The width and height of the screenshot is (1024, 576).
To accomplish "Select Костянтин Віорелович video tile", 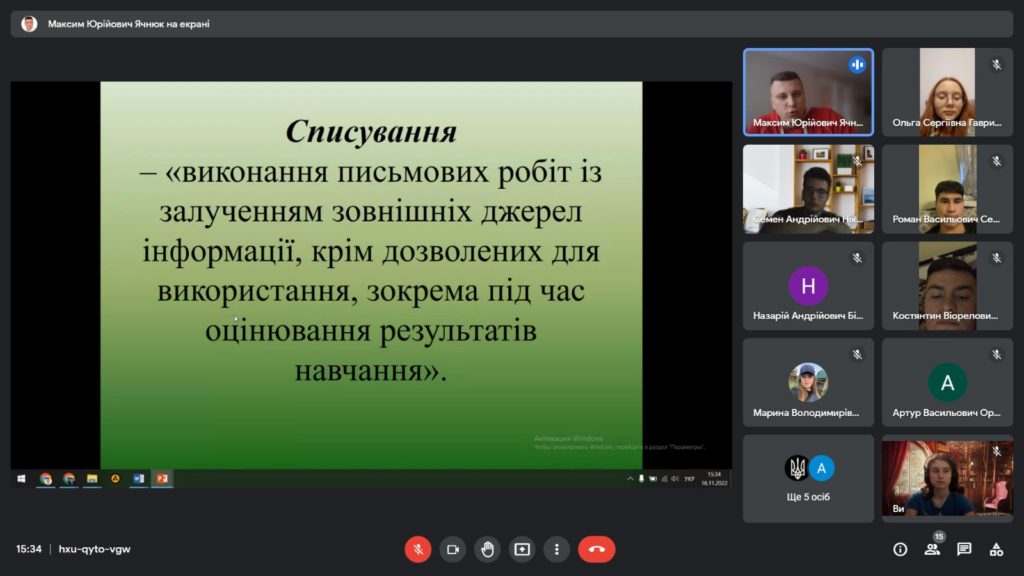I will click(x=947, y=285).
